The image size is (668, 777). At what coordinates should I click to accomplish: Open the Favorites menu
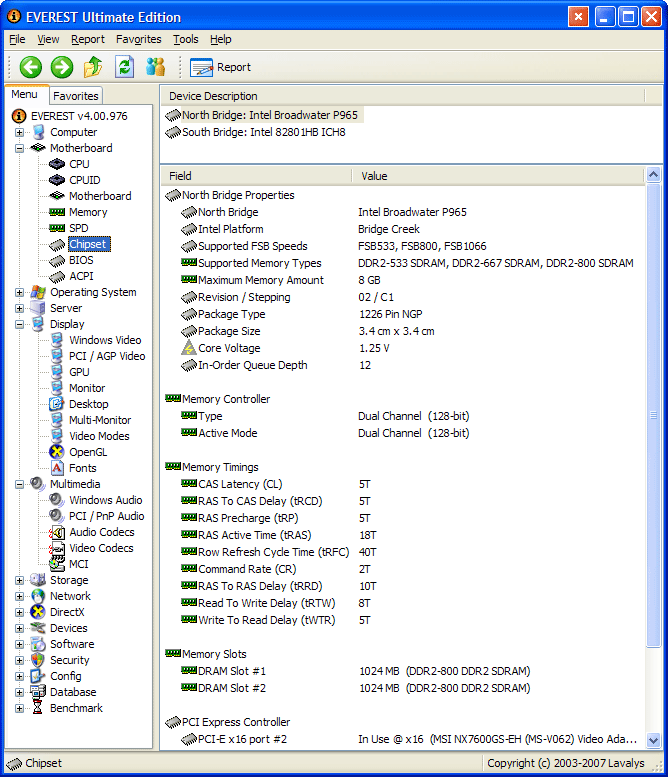139,39
